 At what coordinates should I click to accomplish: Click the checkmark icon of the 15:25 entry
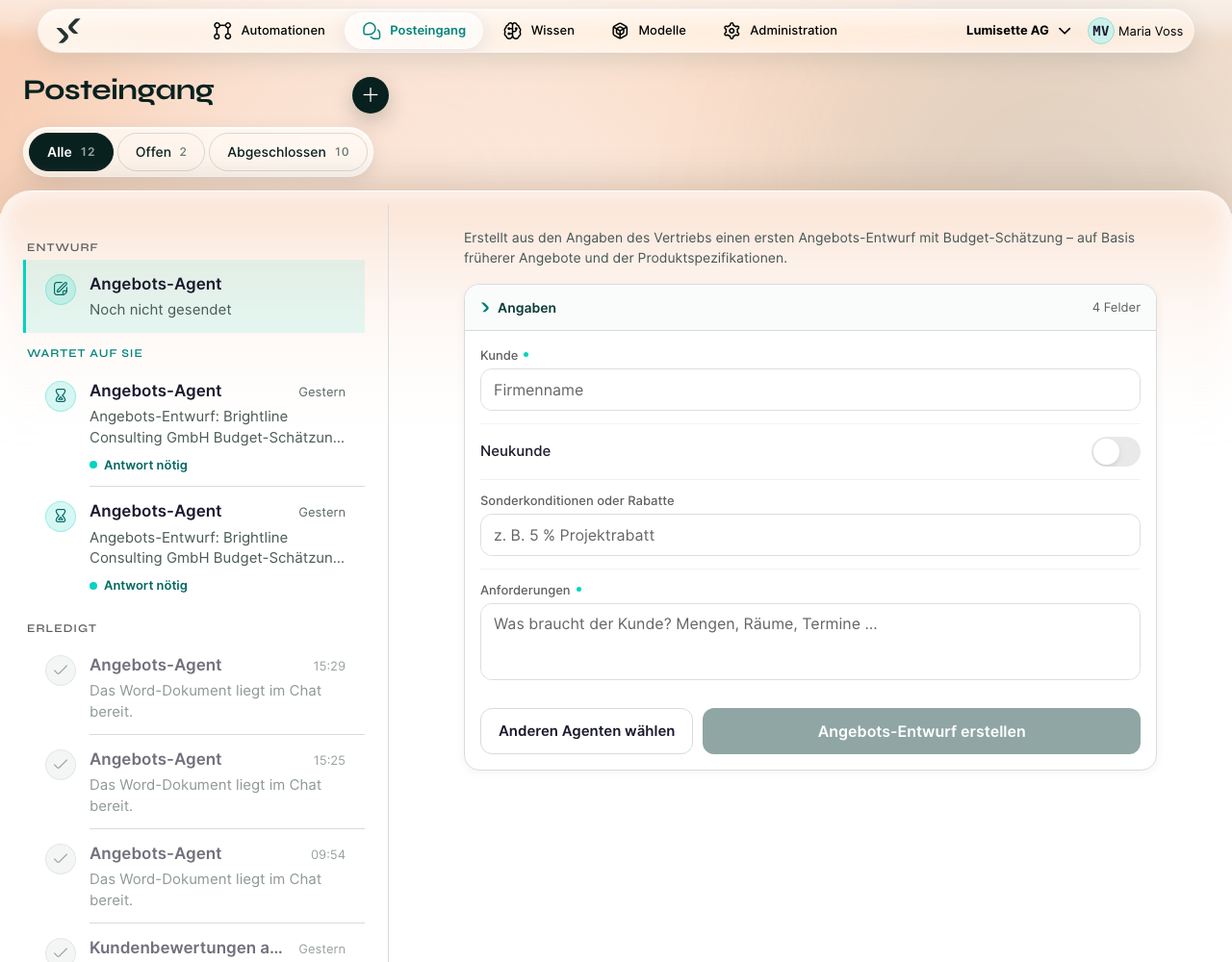coord(61,764)
